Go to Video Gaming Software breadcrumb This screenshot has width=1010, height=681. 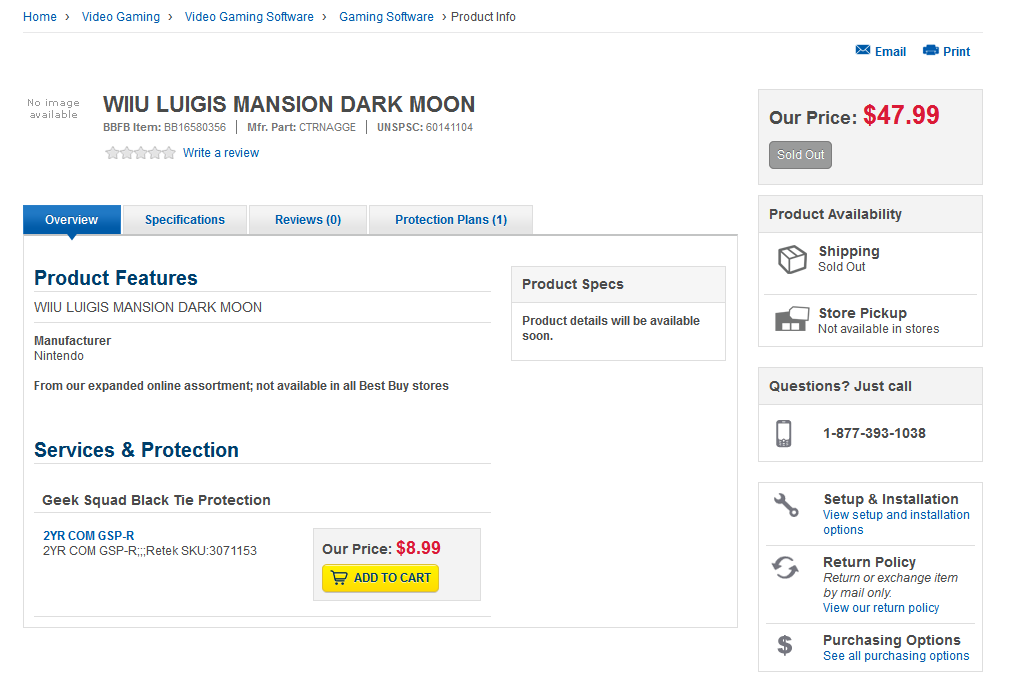(249, 17)
